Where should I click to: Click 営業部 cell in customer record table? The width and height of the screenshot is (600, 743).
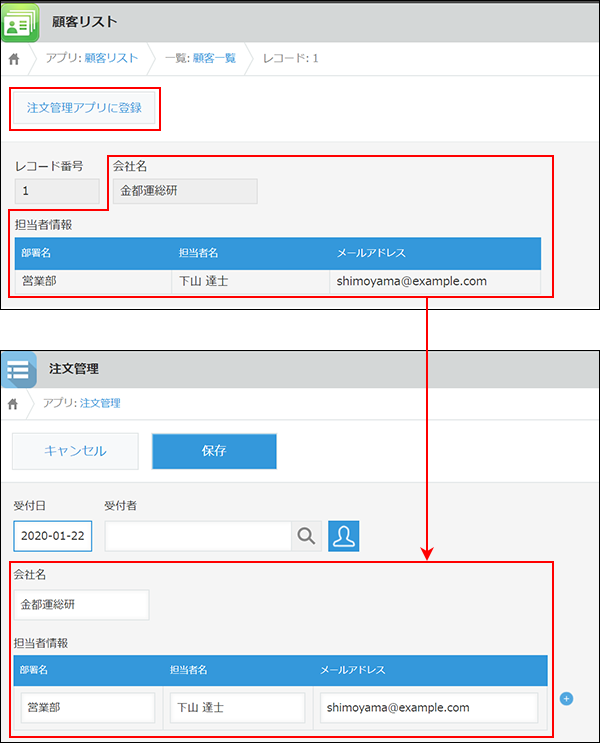coord(93,281)
